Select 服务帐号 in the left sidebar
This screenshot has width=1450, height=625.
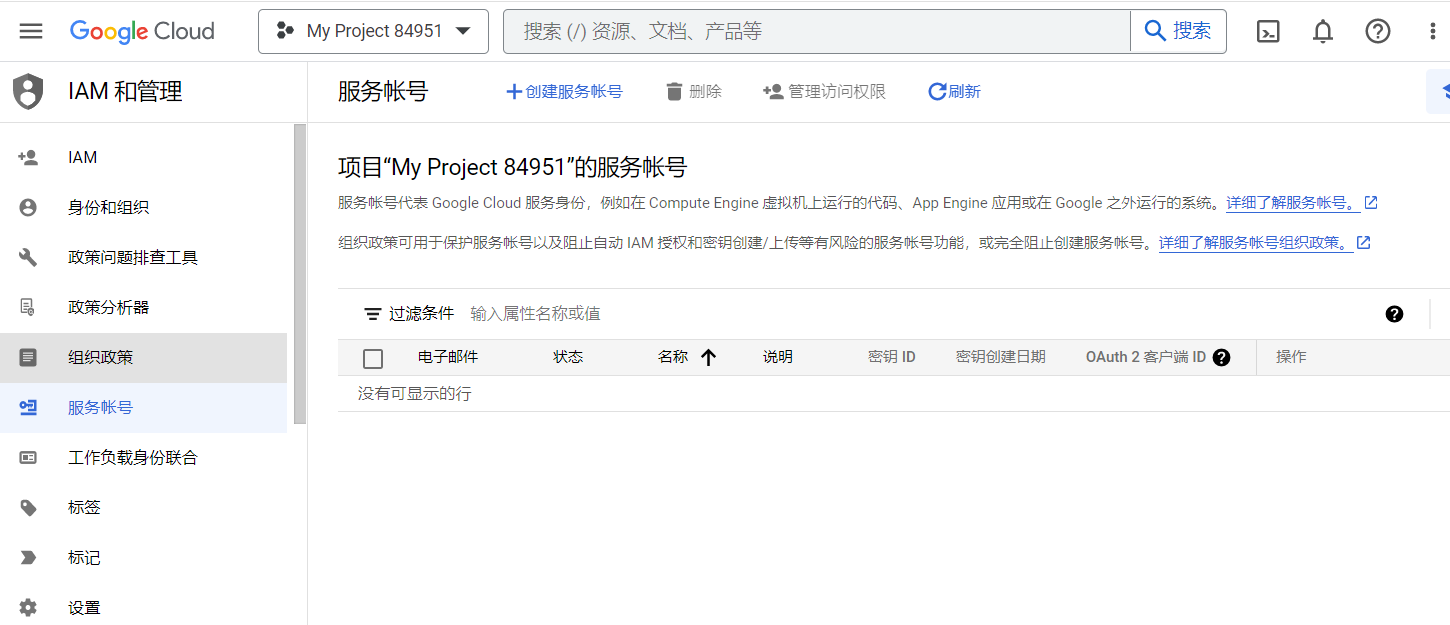coord(143,407)
